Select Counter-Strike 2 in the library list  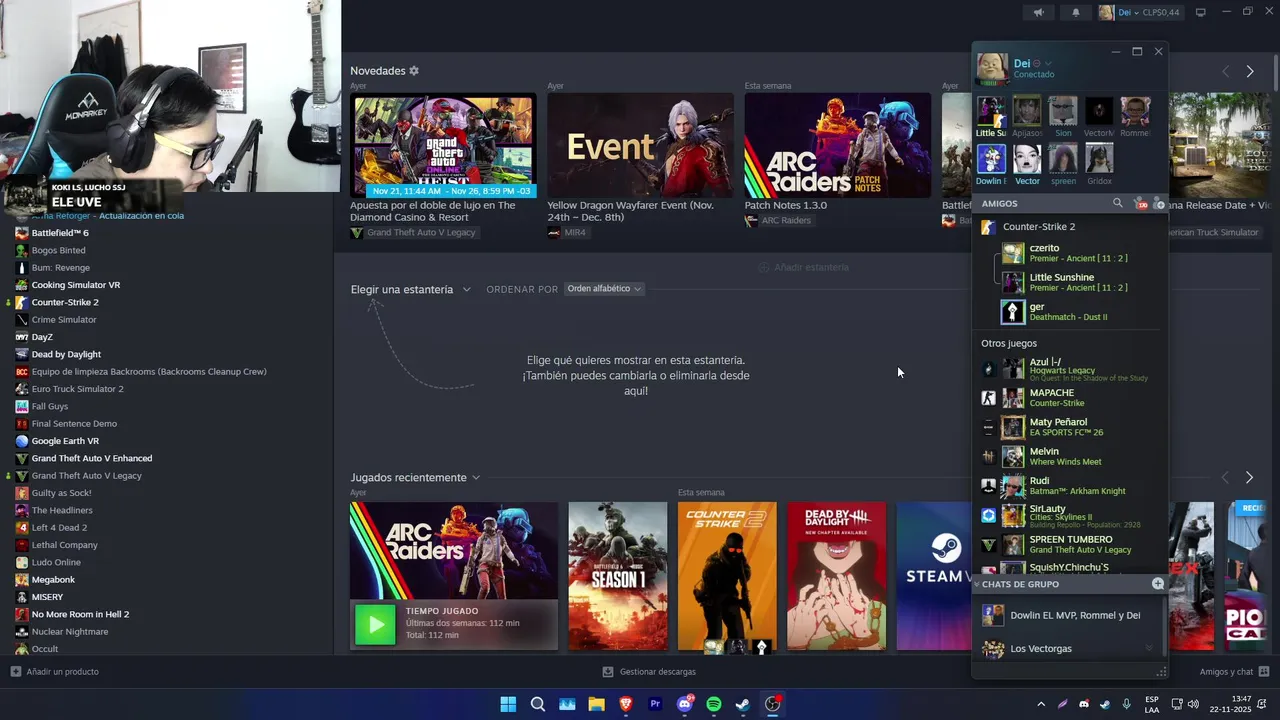(x=65, y=302)
